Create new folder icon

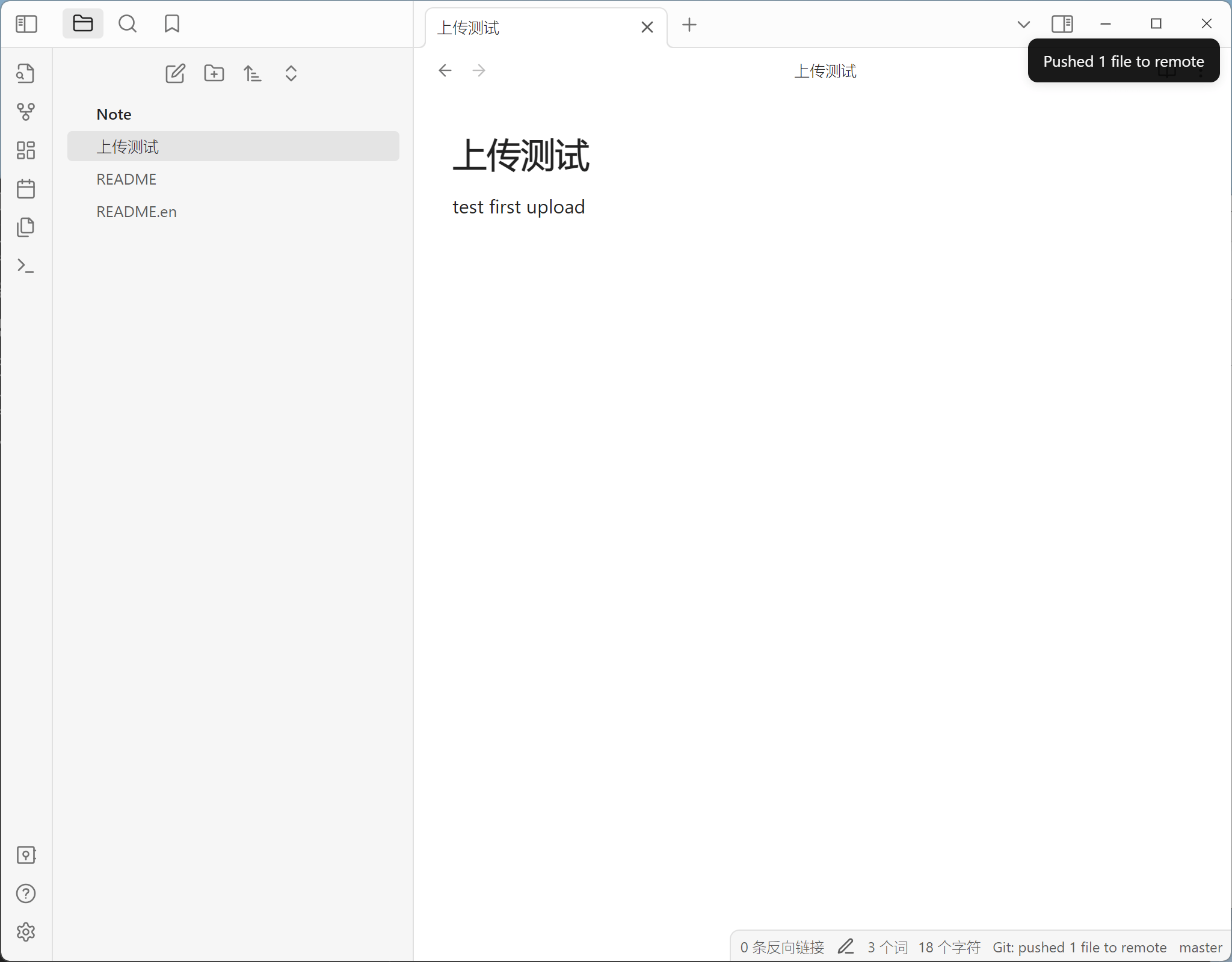[x=214, y=73]
